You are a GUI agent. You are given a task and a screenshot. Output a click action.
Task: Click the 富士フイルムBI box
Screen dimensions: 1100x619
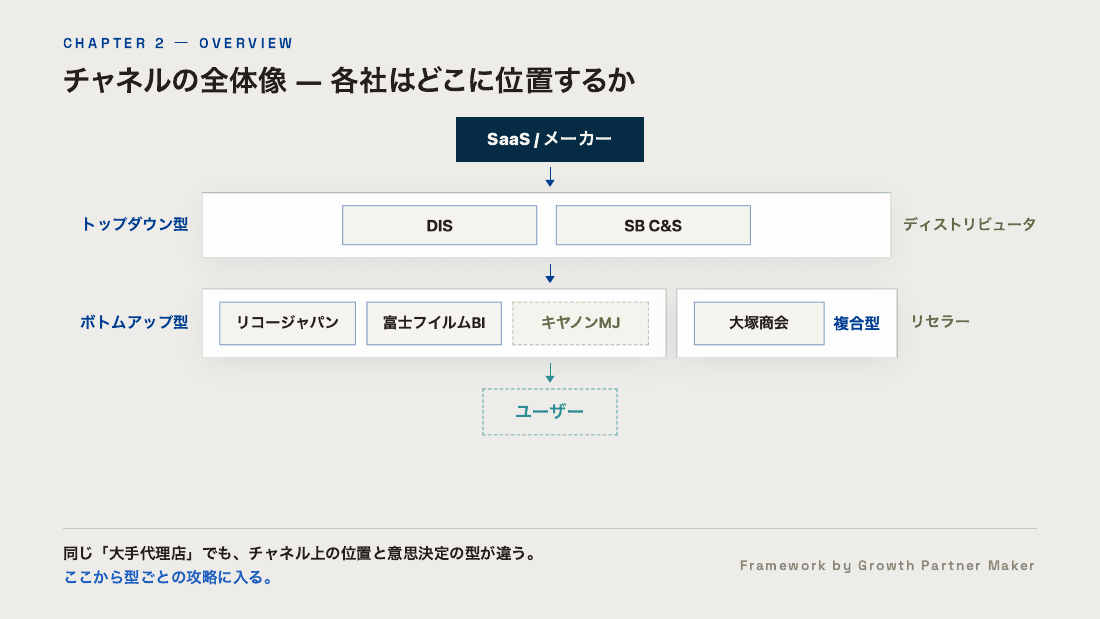(x=434, y=324)
